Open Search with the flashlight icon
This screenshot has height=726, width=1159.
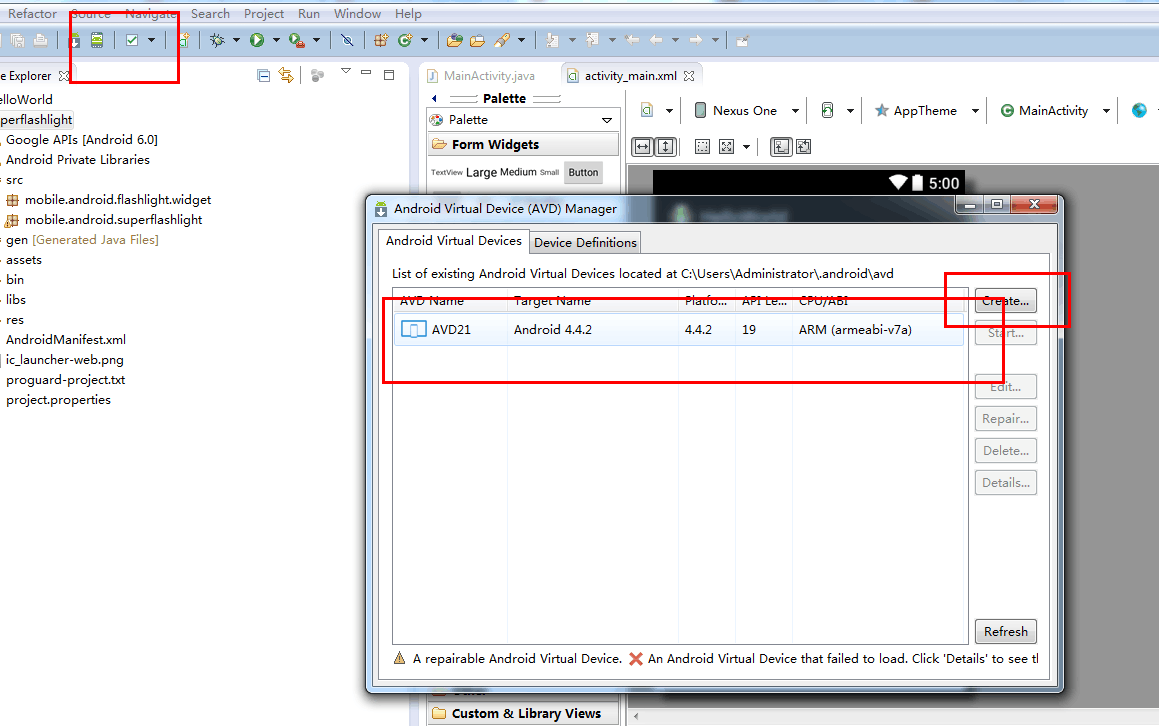503,41
